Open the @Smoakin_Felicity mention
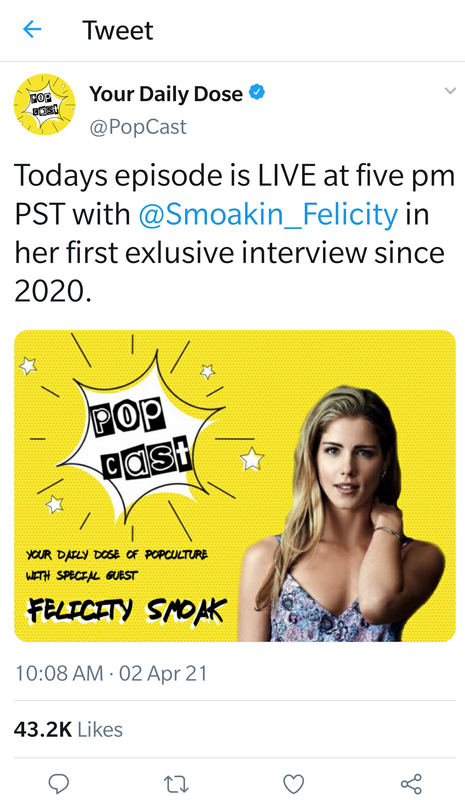The height and width of the screenshot is (800, 465). [x=268, y=214]
